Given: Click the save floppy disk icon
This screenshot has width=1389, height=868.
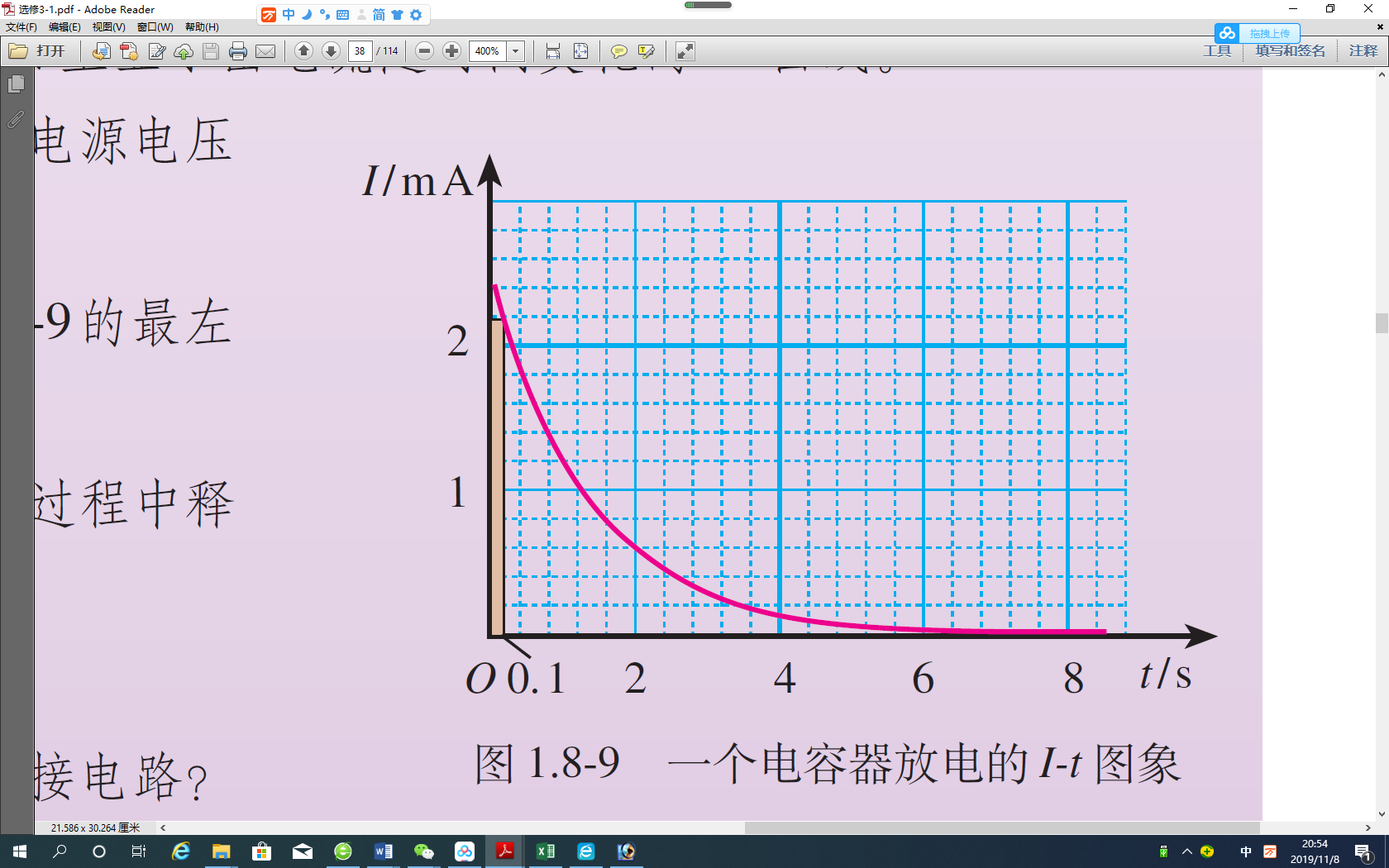Looking at the screenshot, I should point(211,51).
